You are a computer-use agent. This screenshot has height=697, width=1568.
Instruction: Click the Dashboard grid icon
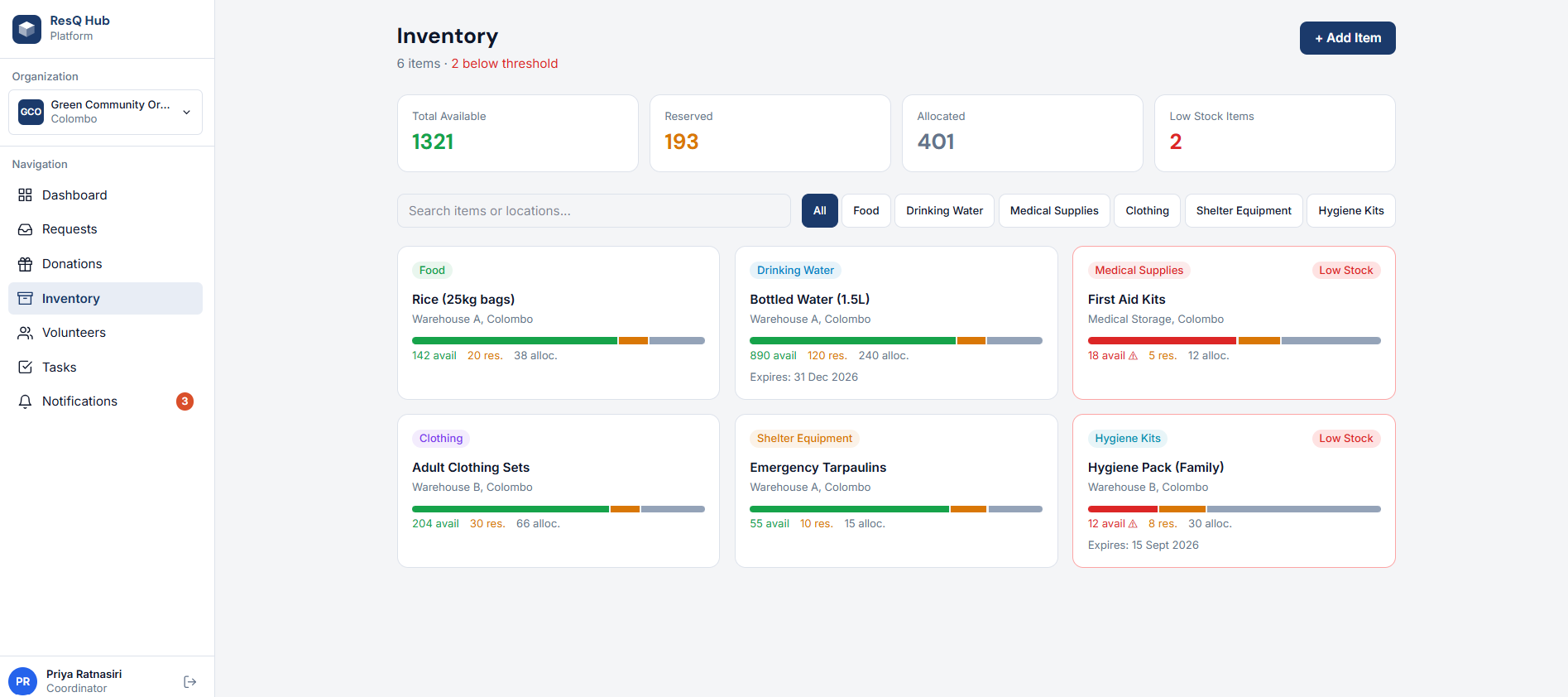click(26, 195)
